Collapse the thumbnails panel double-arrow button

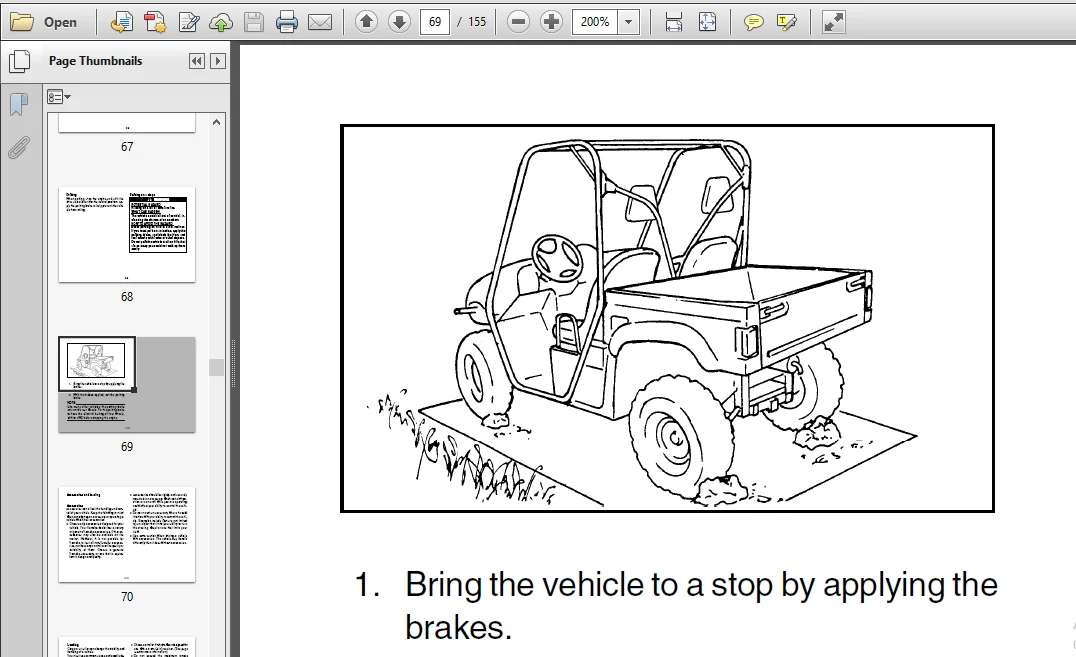click(197, 61)
